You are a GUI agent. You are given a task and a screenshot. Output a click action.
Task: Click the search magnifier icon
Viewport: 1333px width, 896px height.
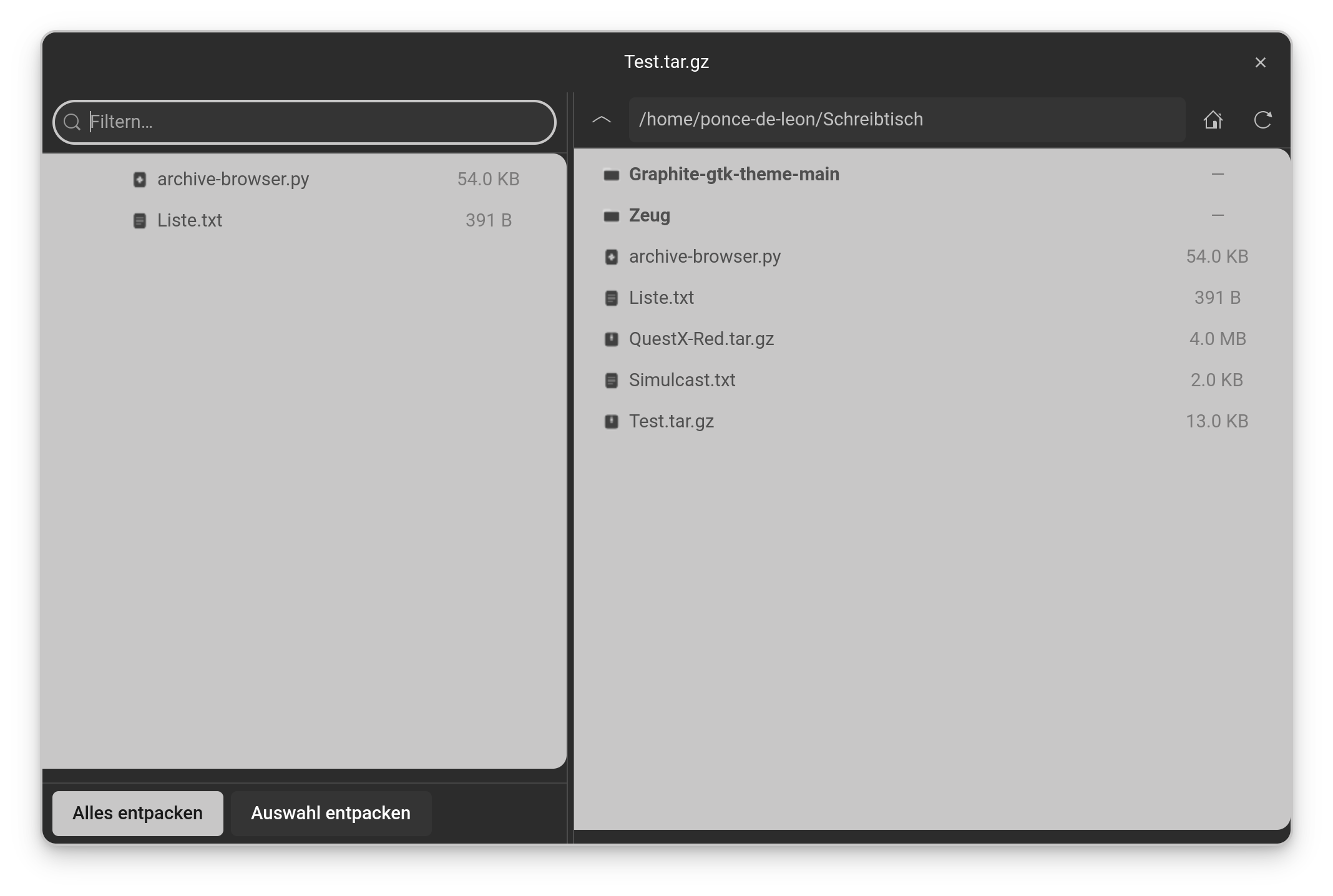pyautogui.click(x=72, y=122)
